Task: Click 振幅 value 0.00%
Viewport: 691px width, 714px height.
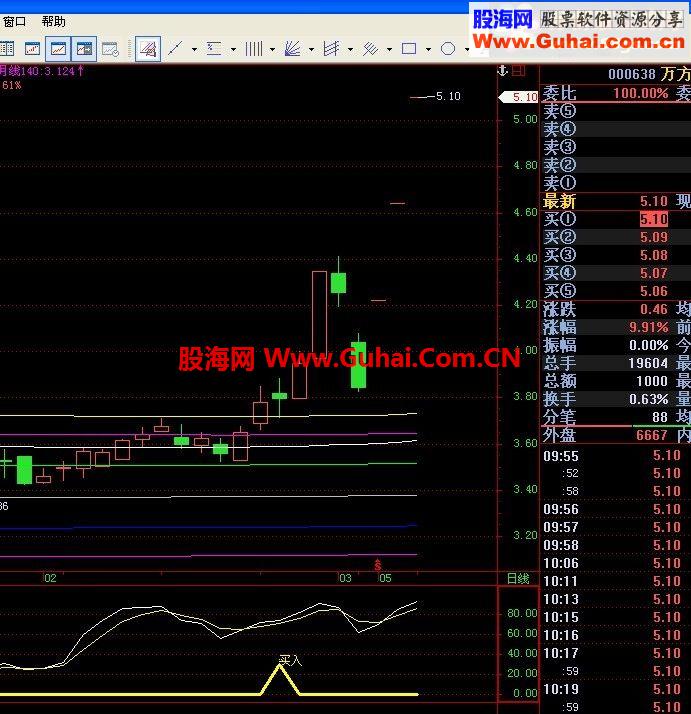Action: 649,345
